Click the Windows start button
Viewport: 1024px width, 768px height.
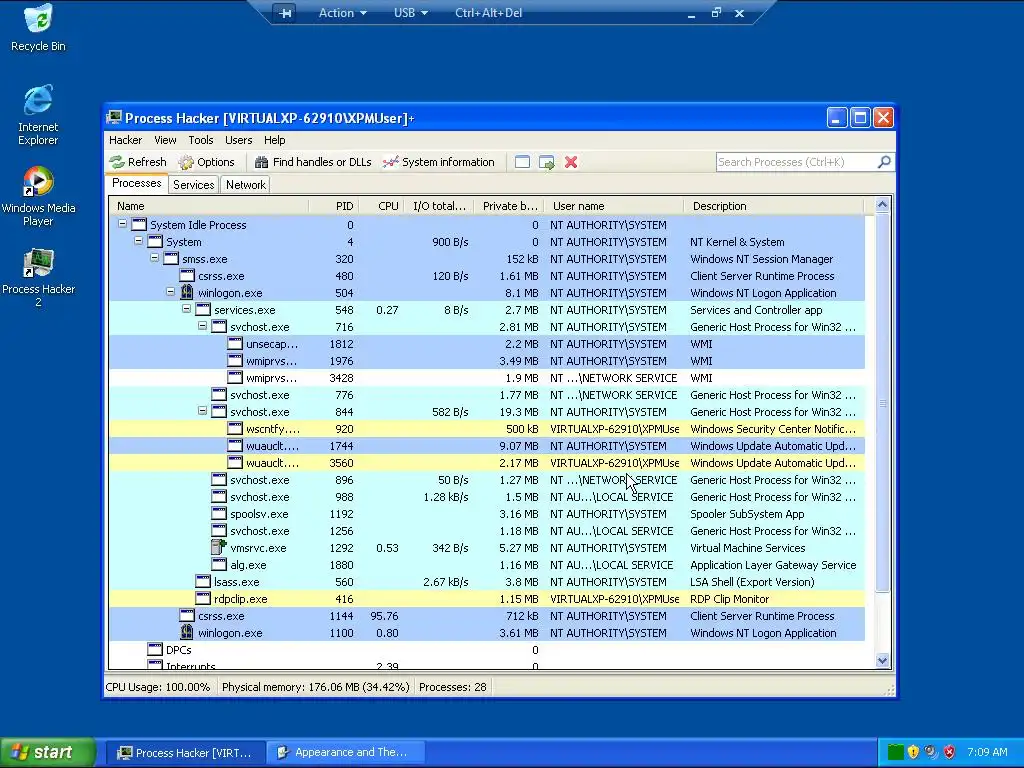tap(48, 752)
